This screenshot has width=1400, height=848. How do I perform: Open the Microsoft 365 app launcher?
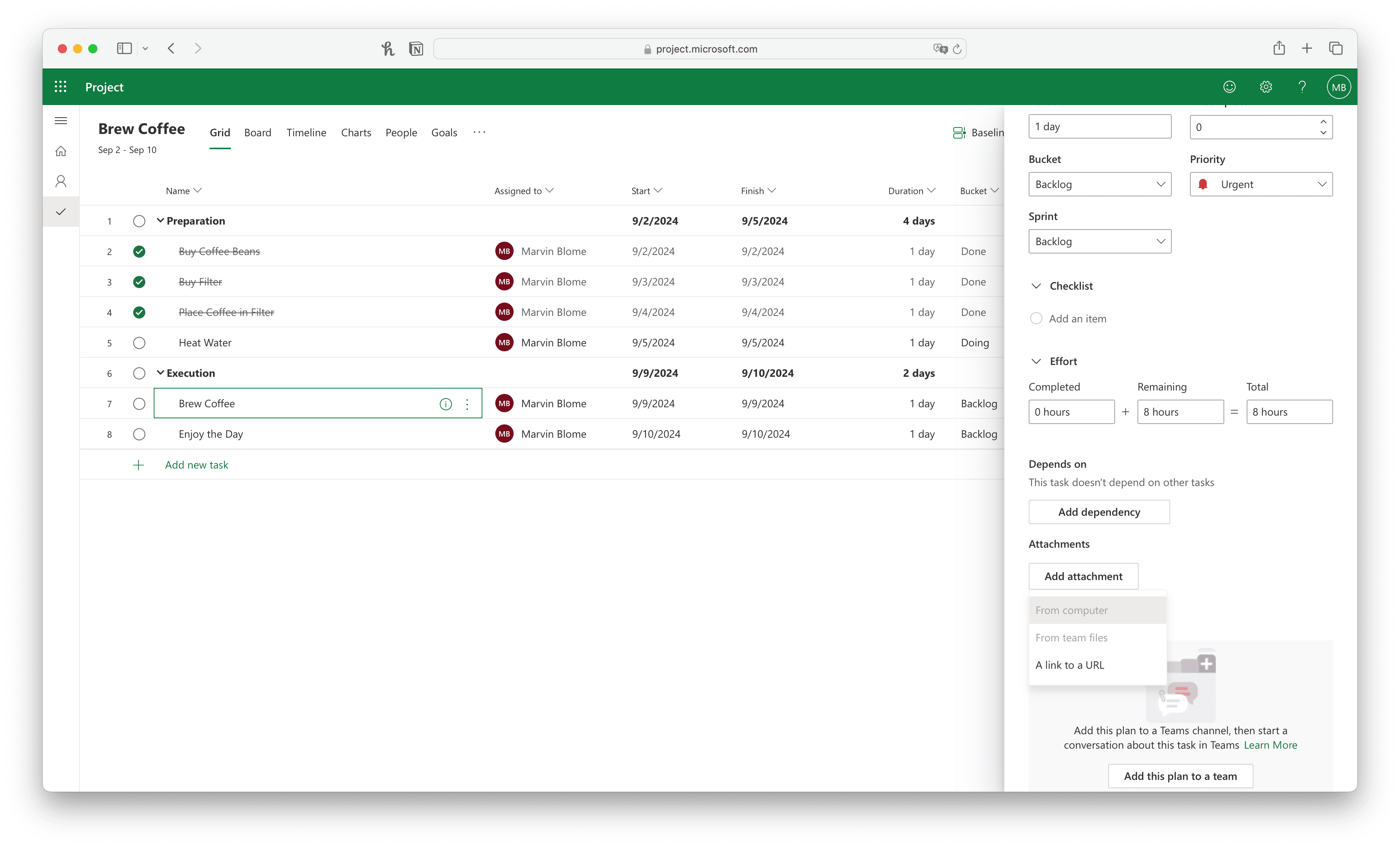point(61,86)
